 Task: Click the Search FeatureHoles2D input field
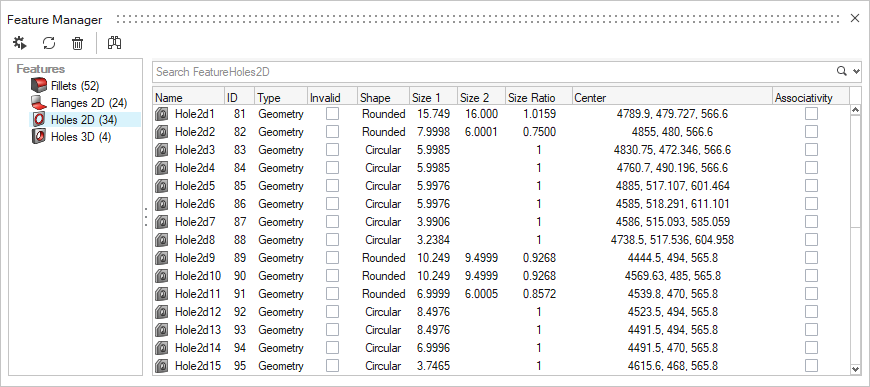[494, 72]
